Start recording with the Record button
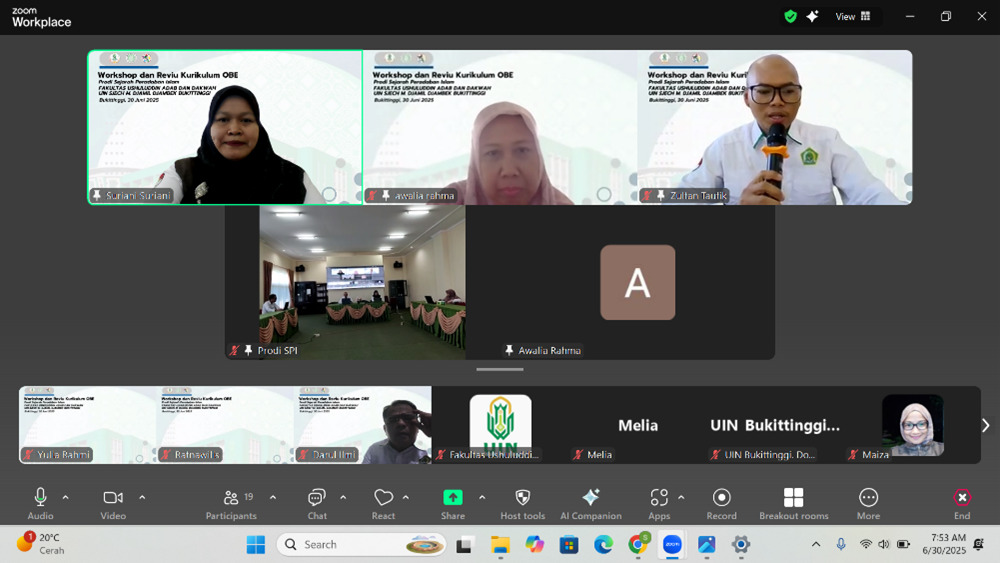This screenshot has height=563, width=1000. pos(721,498)
